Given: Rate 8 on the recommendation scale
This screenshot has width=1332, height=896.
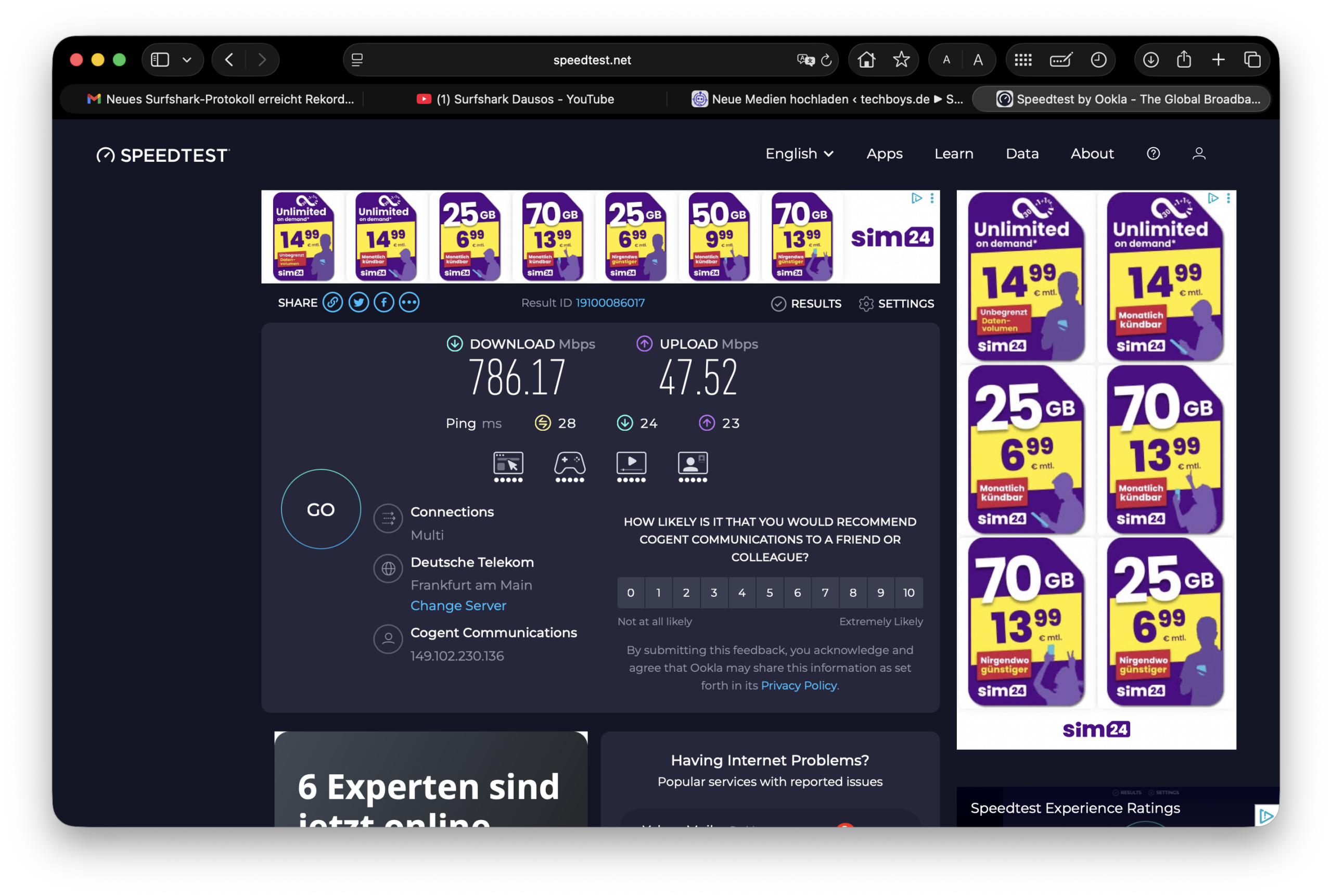Looking at the screenshot, I should tap(853, 593).
